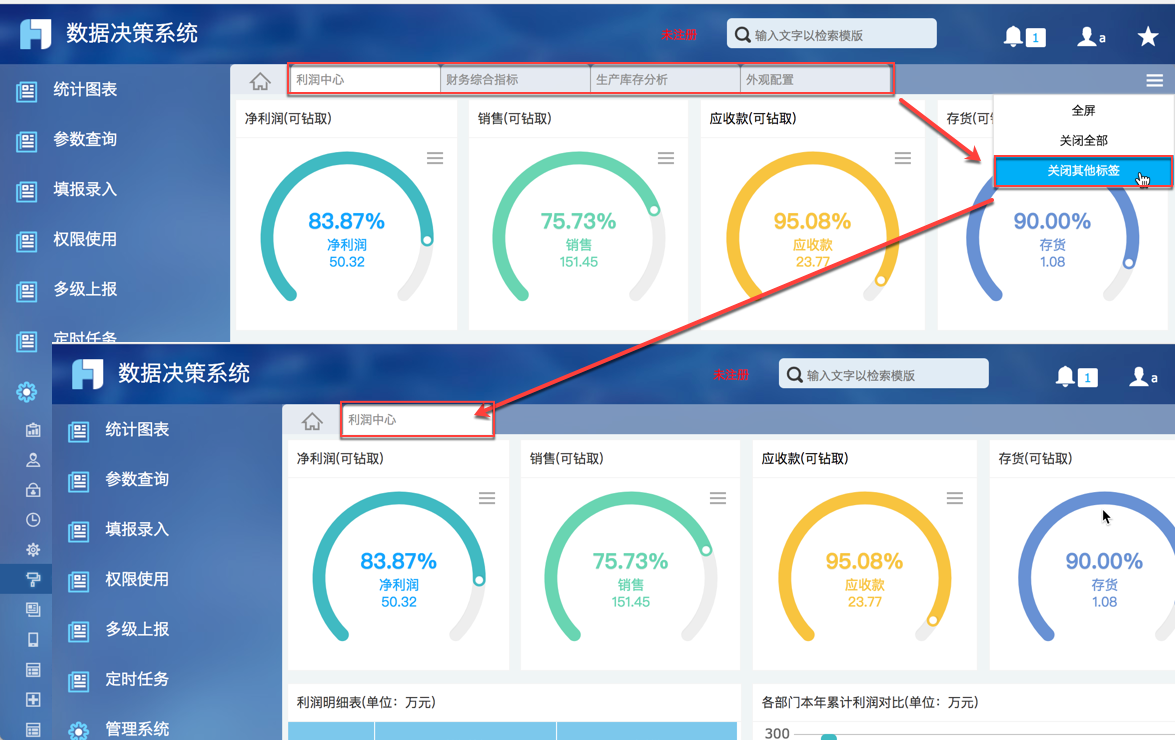Focus the template search field in lower window
The width and height of the screenshot is (1175, 740).
click(x=883, y=374)
